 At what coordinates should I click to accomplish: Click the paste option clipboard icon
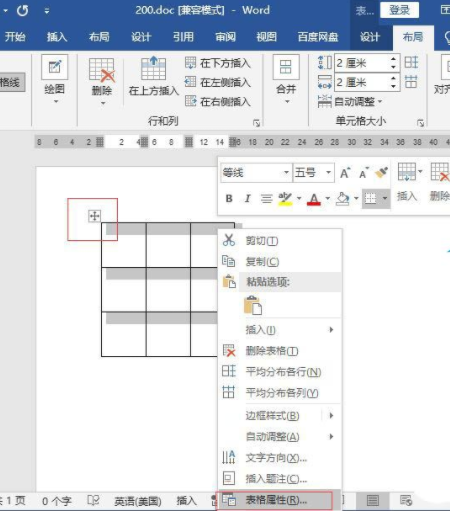tap(253, 305)
